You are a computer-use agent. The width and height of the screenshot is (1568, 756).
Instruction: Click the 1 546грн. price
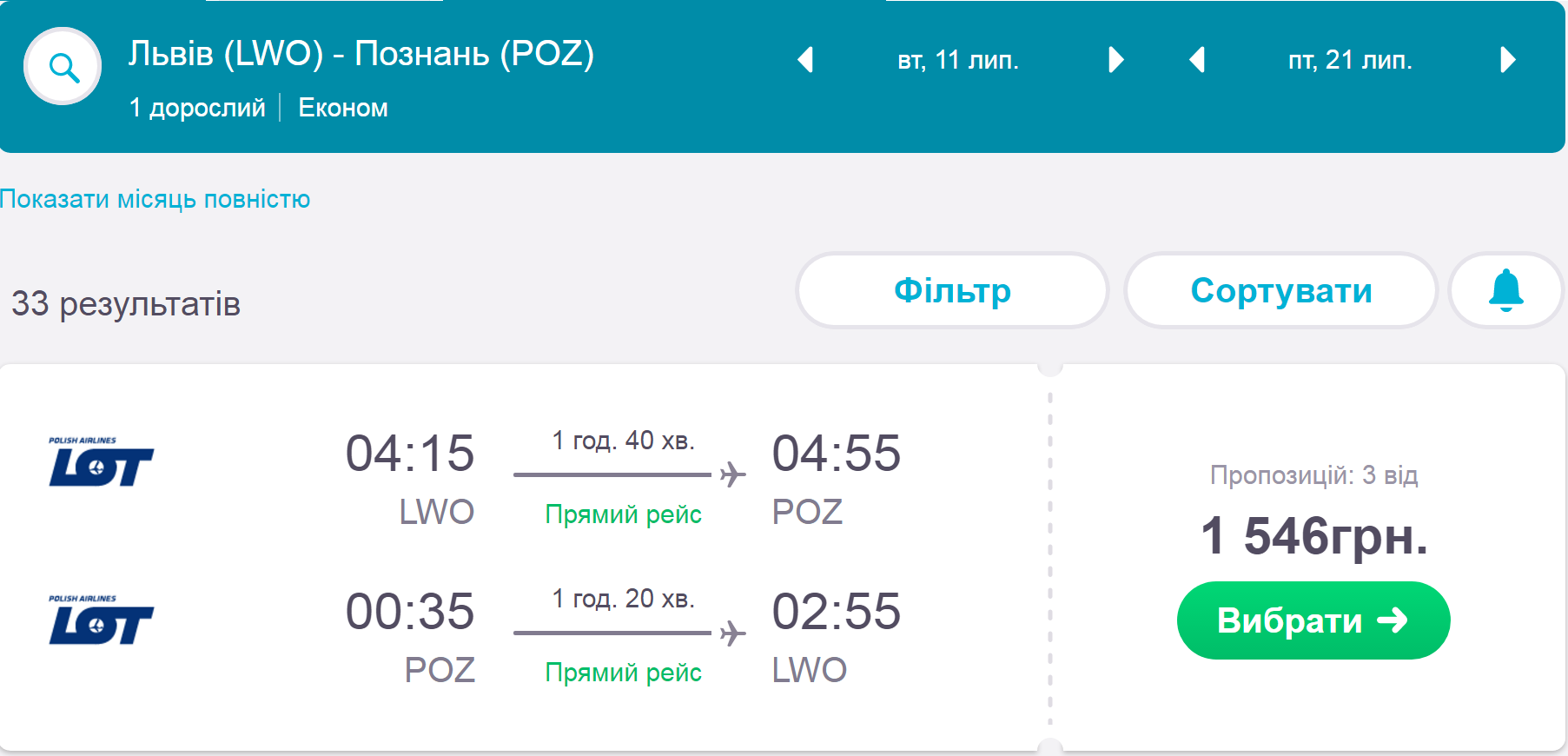(1313, 536)
